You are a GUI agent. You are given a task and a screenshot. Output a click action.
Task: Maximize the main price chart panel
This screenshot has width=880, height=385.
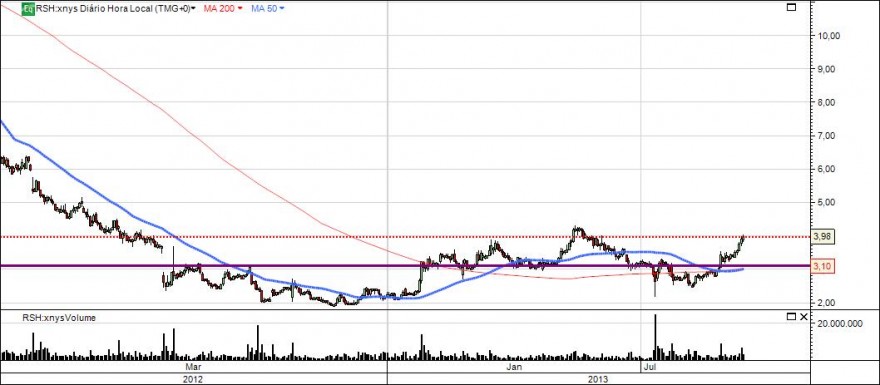click(791, 7)
